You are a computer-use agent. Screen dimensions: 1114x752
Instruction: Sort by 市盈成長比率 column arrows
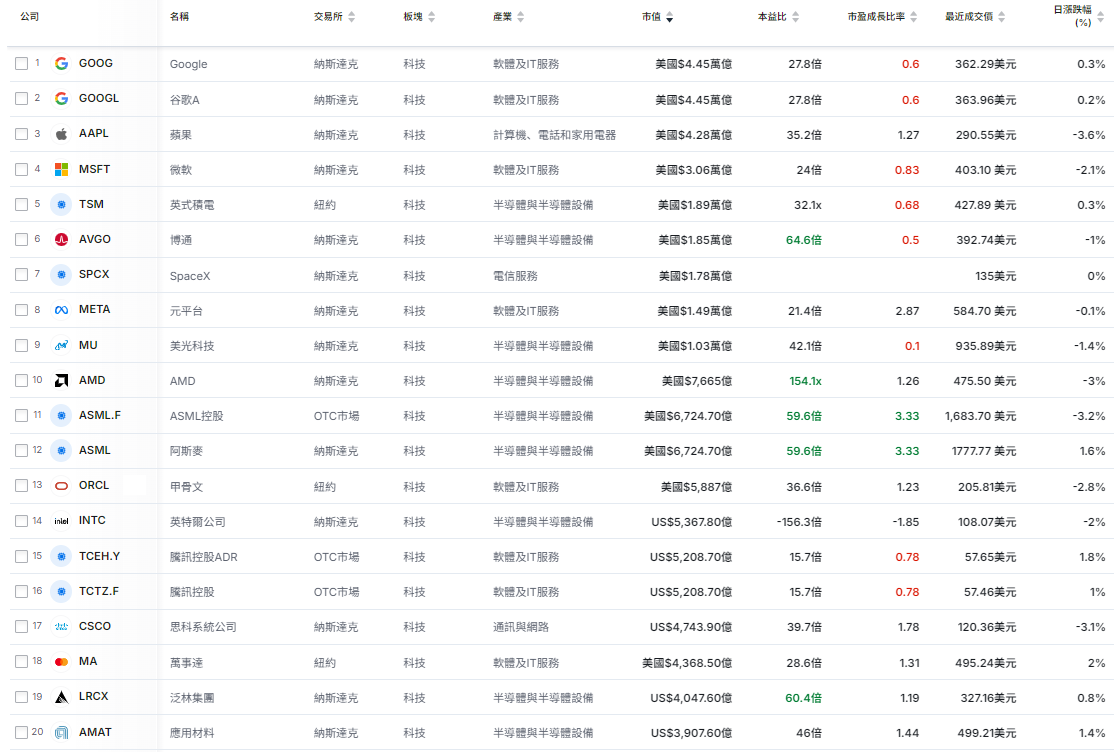[914, 17]
